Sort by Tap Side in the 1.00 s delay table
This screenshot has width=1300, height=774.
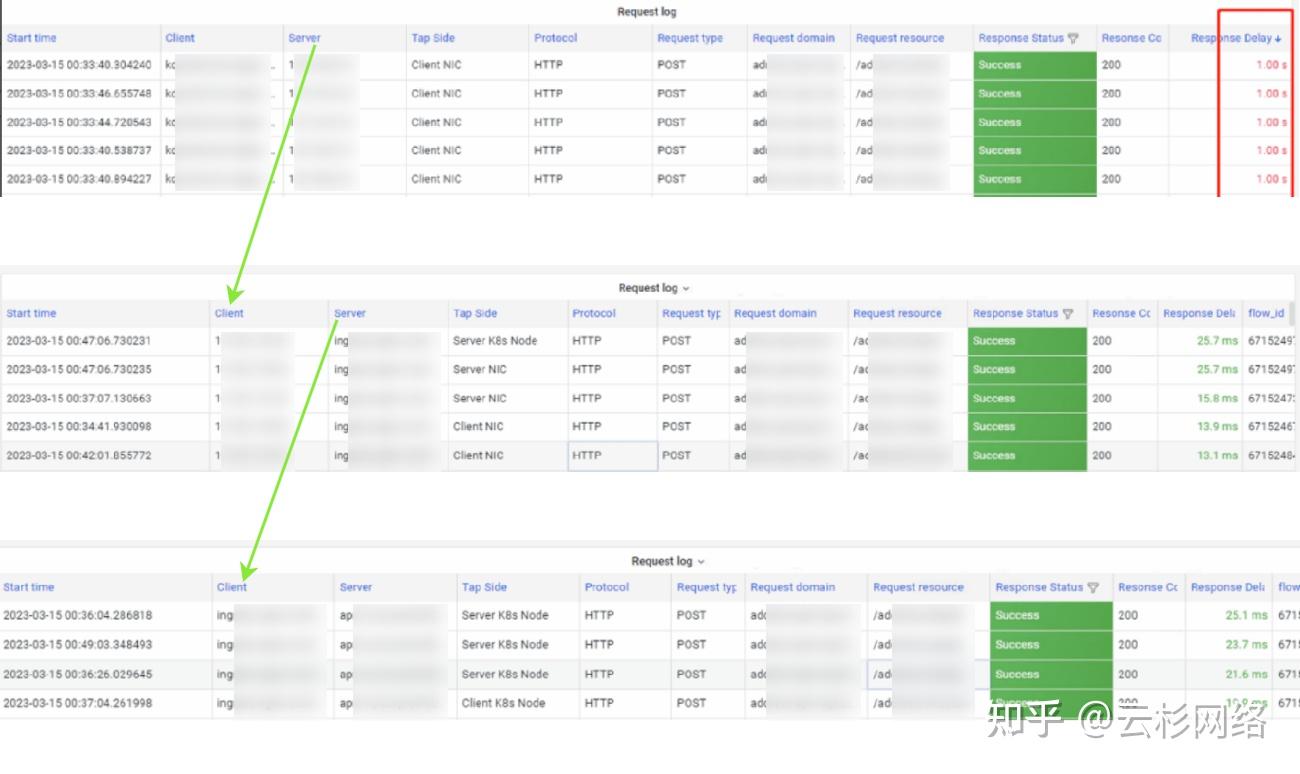[433, 38]
